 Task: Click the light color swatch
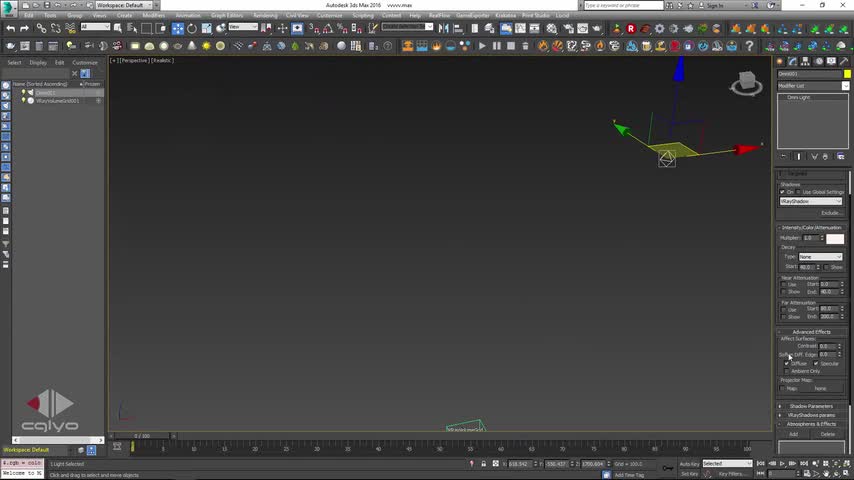pyautogui.click(x=835, y=239)
